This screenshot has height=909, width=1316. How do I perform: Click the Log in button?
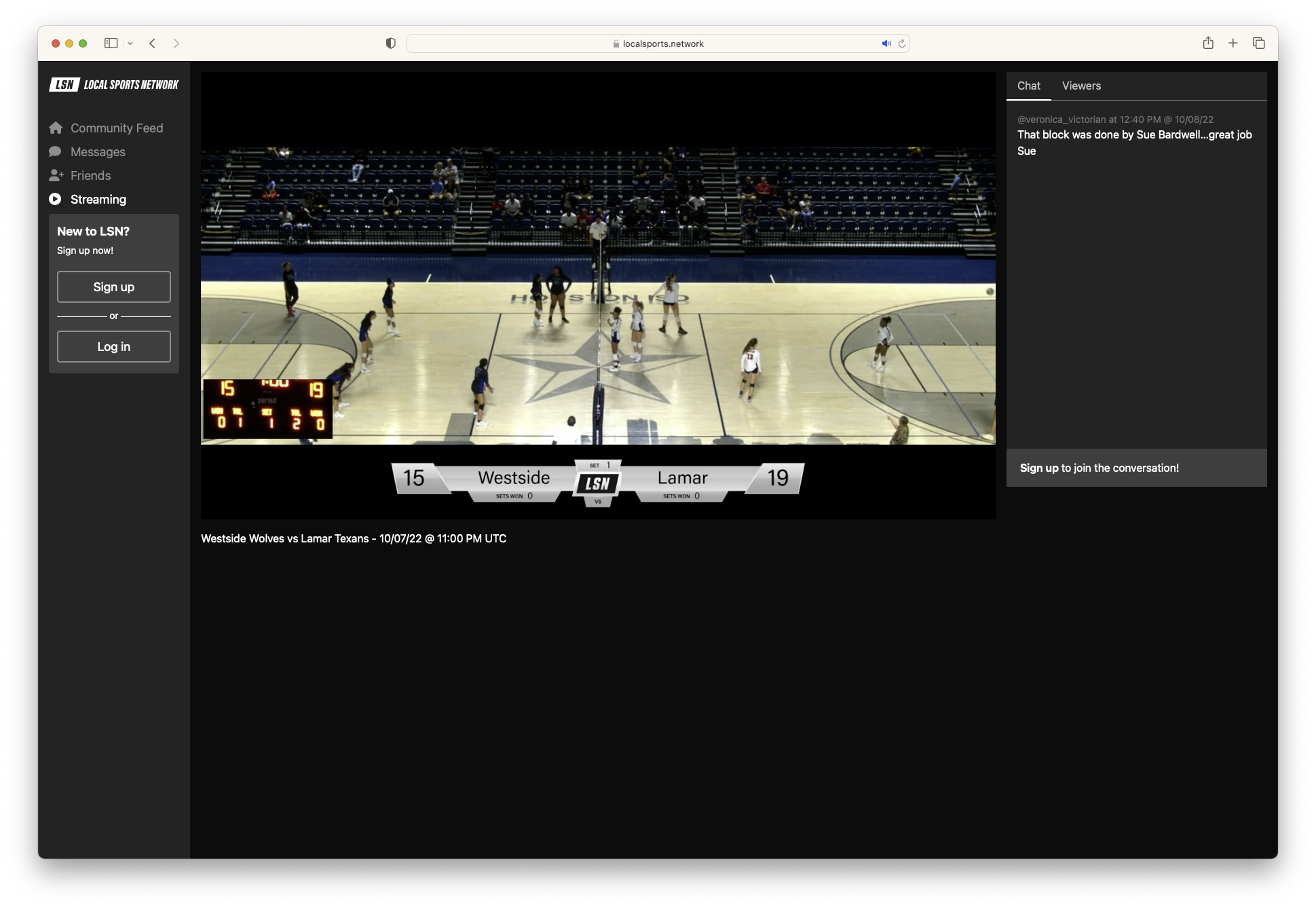pos(113,346)
